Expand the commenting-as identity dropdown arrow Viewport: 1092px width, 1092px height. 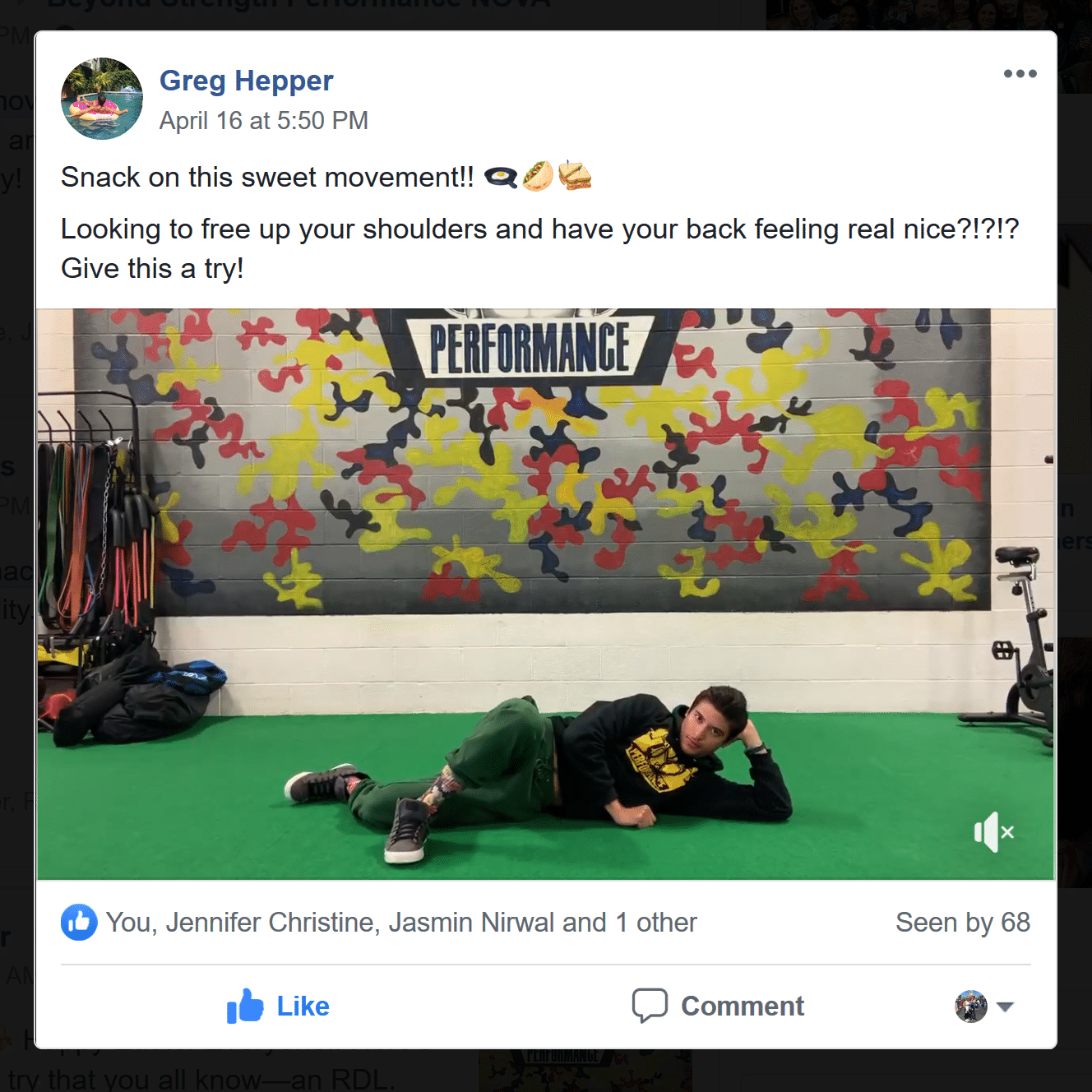[x=1005, y=1006]
